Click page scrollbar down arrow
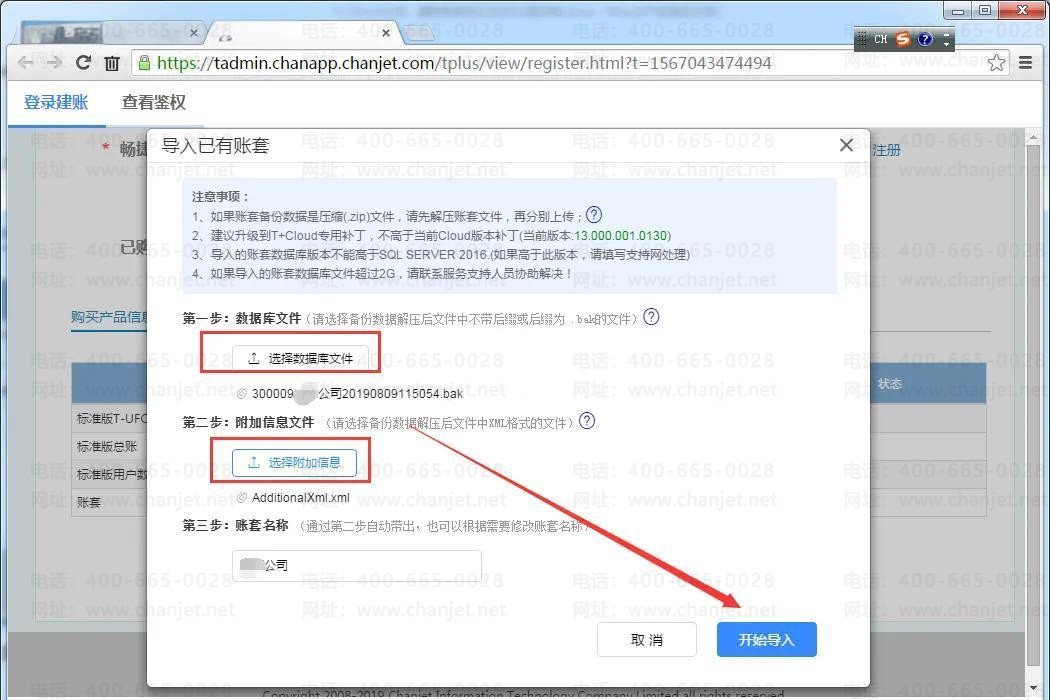The height and width of the screenshot is (700, 1050). tap(1033, 688)
